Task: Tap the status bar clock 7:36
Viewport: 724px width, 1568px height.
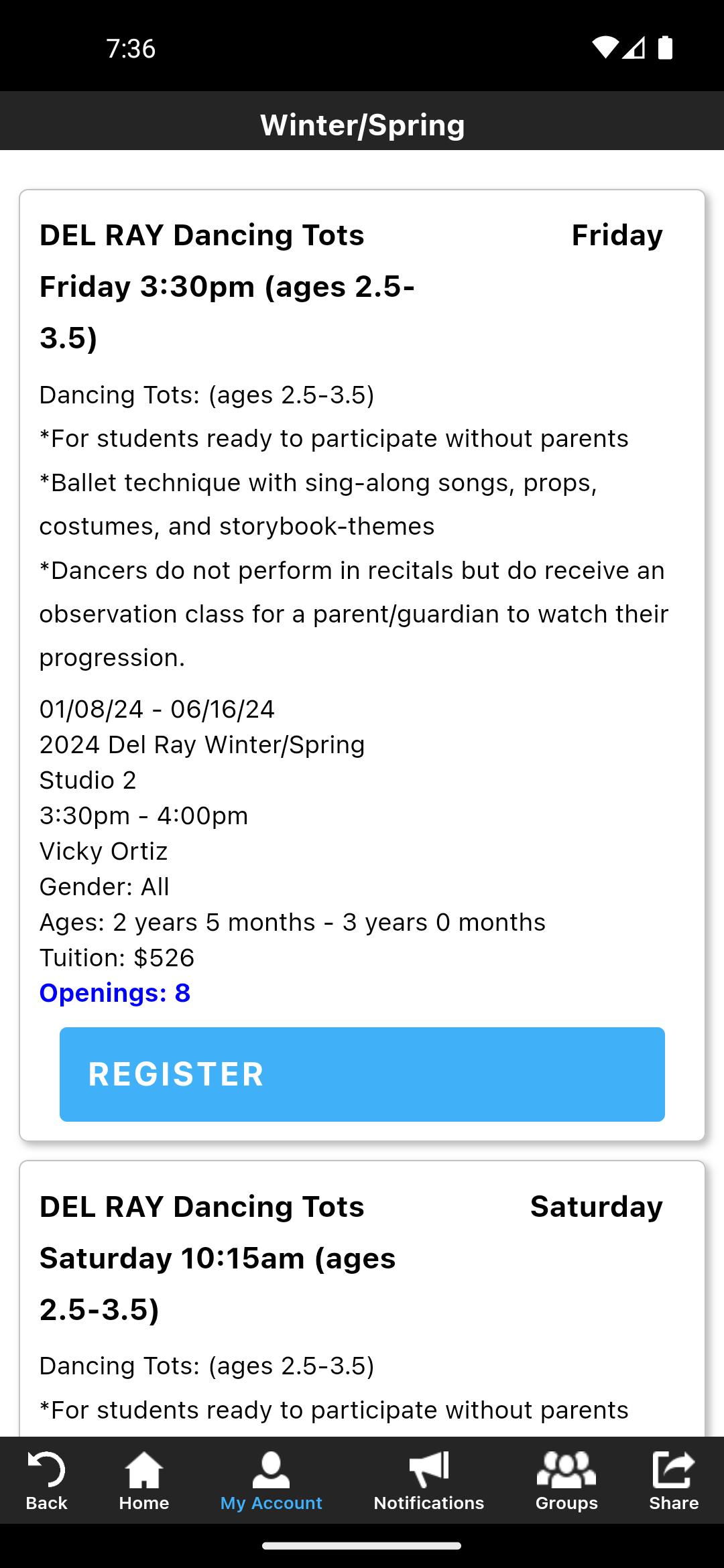Action: tap(131, 48)
